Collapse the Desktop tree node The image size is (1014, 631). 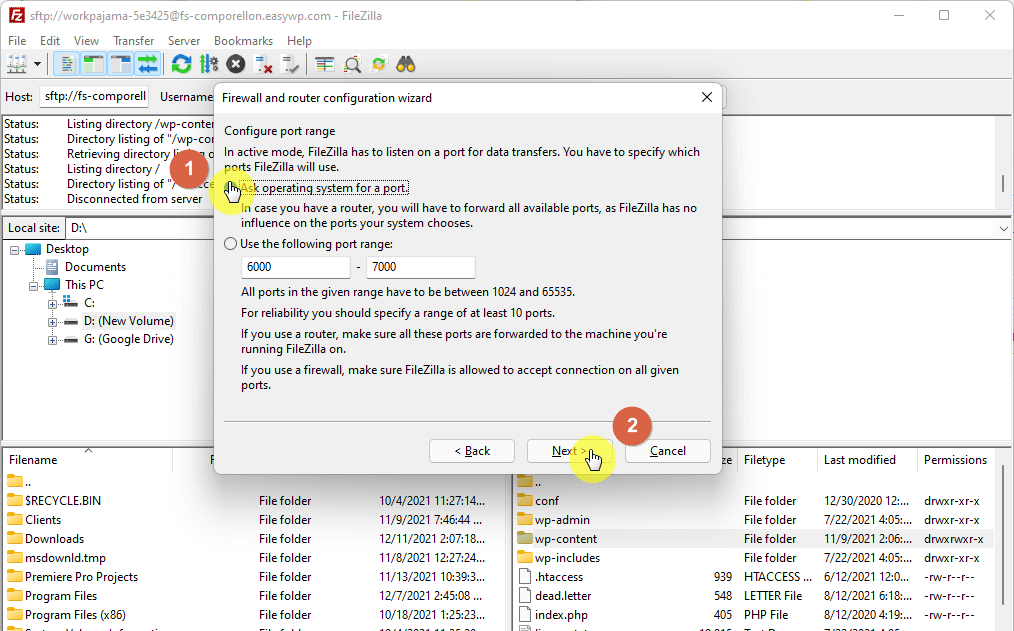pyautogui.click(x=15, y=250)
